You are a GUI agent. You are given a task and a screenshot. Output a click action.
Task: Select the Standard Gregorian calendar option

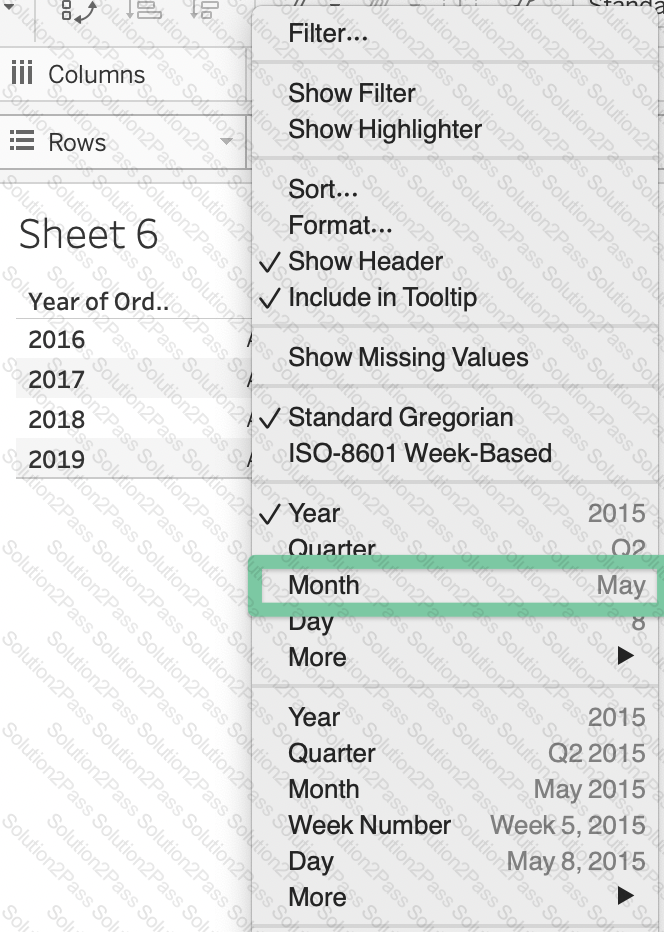[400, 417]
